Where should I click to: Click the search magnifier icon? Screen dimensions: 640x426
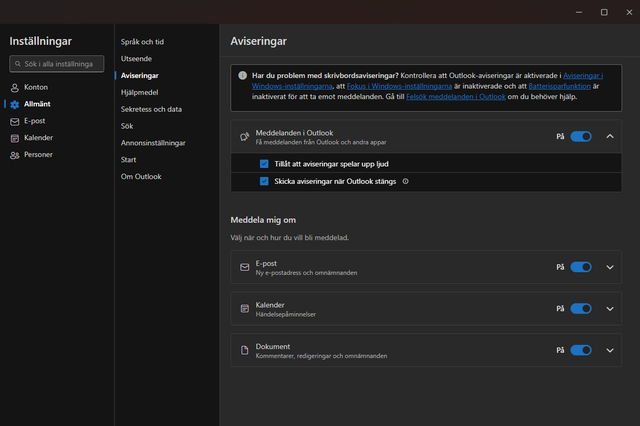coord(18,64)
